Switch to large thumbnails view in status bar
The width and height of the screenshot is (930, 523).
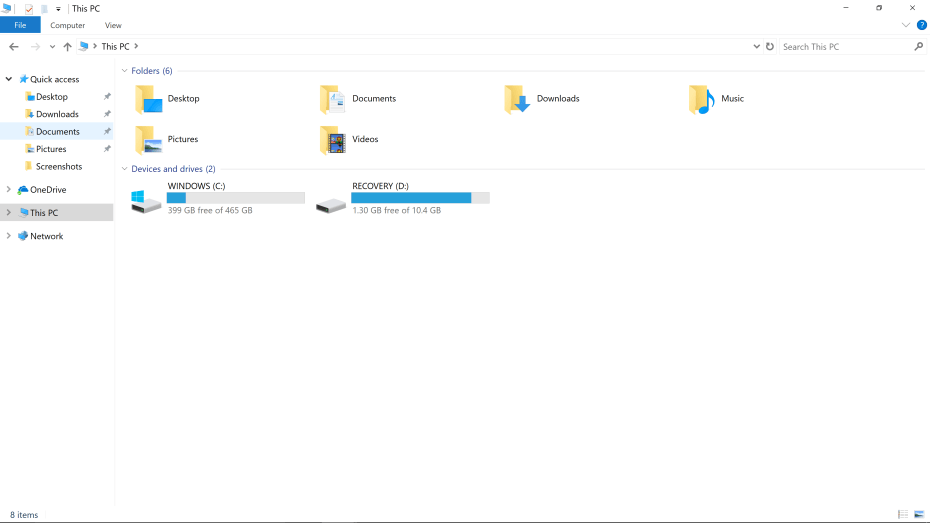[919, 514]
